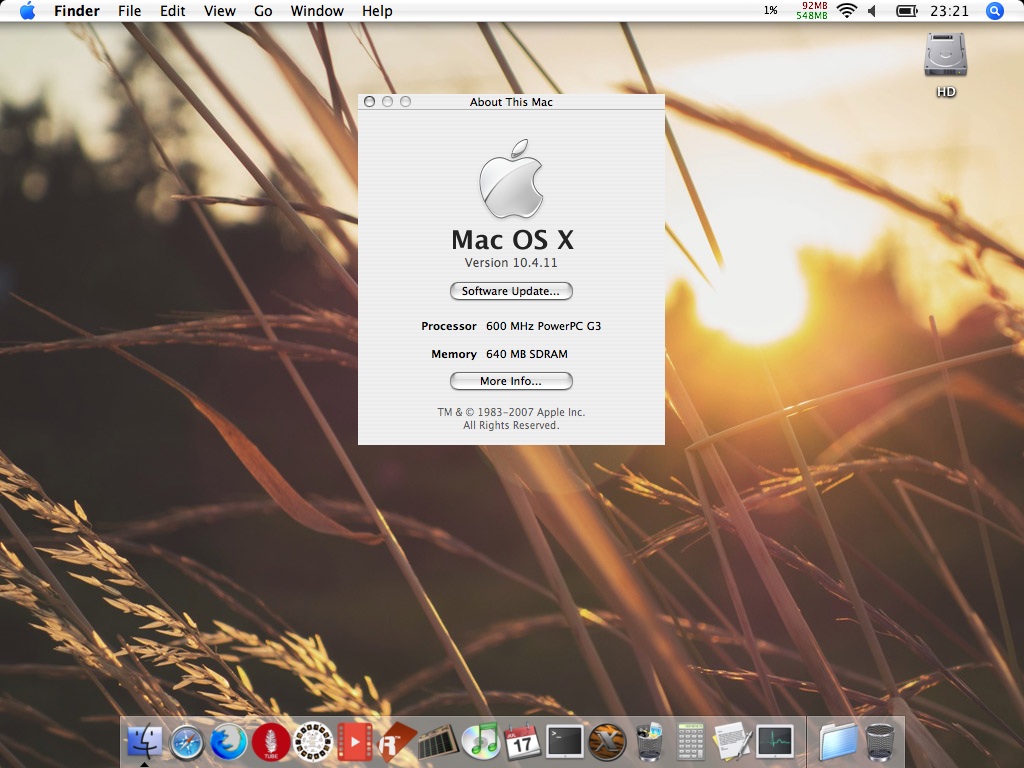Click the 640 MB SDRAM text
The image size is (1024, 768).
(526, 354)
